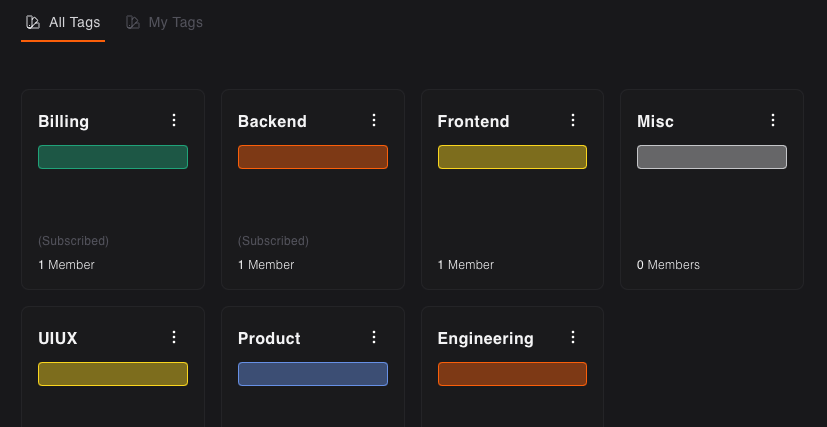Screen dimensions: 827x427
Task: Open the Misc tag options menu
Action: pyautogui.click(x=773, y=120)
